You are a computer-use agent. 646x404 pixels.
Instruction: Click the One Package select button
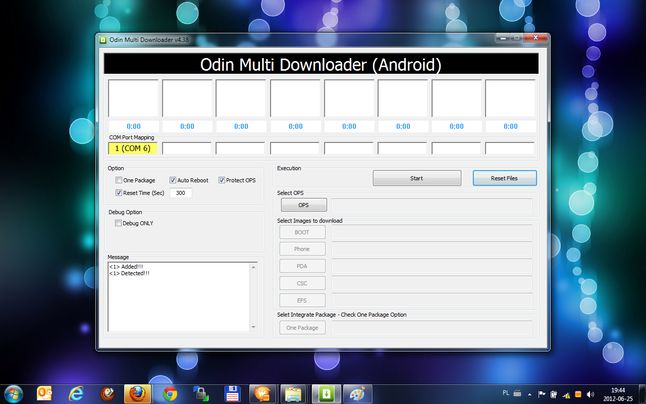pos(302,328)
